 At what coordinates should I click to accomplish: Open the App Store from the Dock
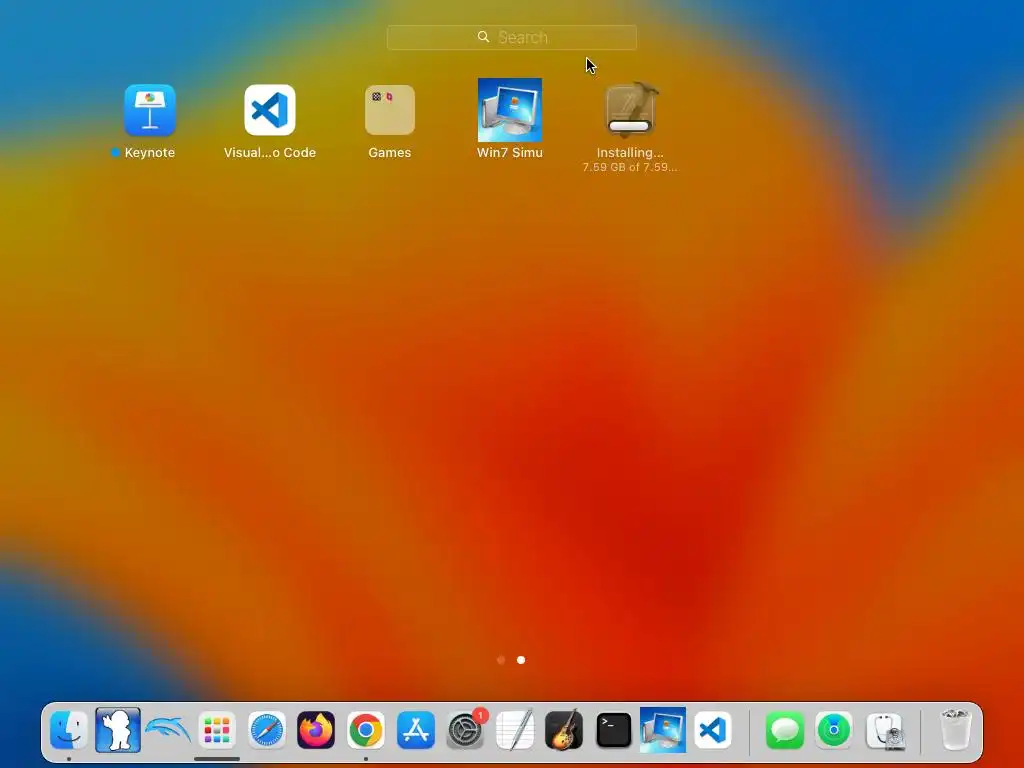tap(415, 729)
